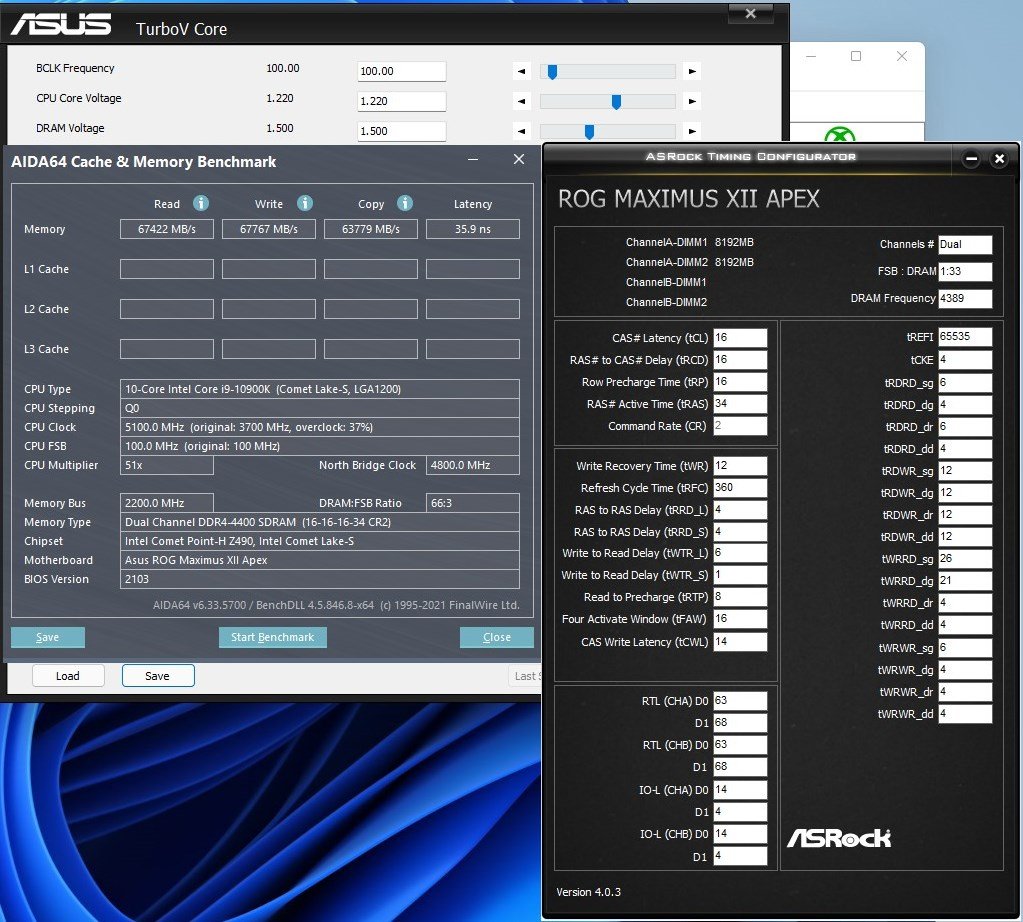Viewport: 1023px width, 922px height.
Task: Click the Load button in TurboV Core
Action: click(68, 676)
